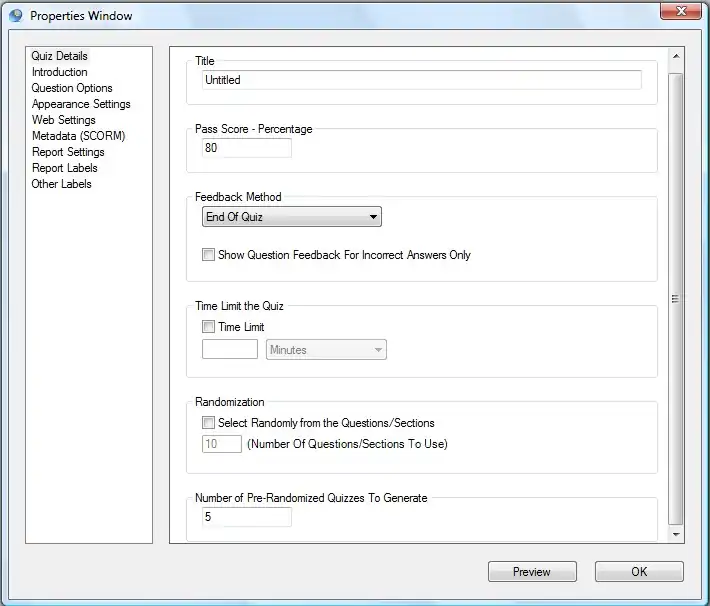Switch to Web Settings section
The image size is (710, 606).
click(x=64, y=120)
